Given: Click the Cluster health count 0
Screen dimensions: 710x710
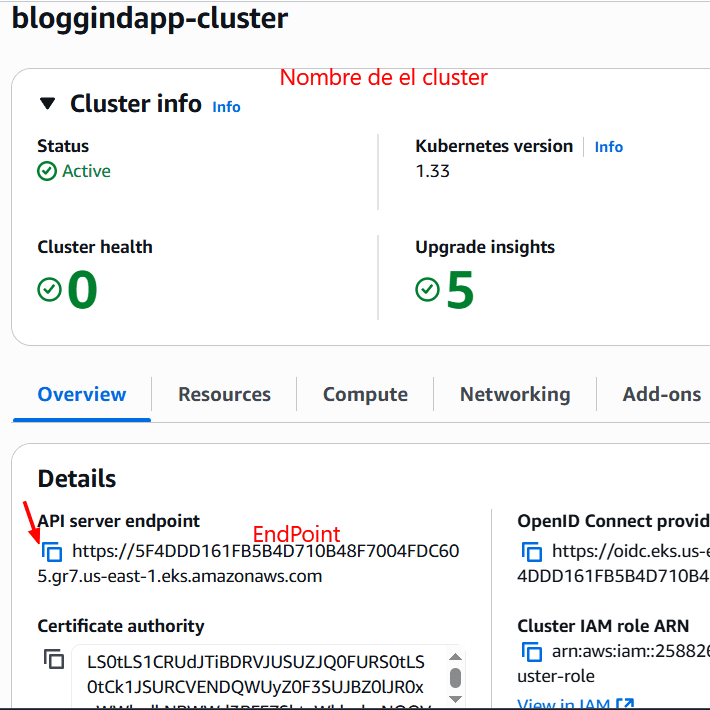Looking at the screenshot, I should (x=82, y=290).
